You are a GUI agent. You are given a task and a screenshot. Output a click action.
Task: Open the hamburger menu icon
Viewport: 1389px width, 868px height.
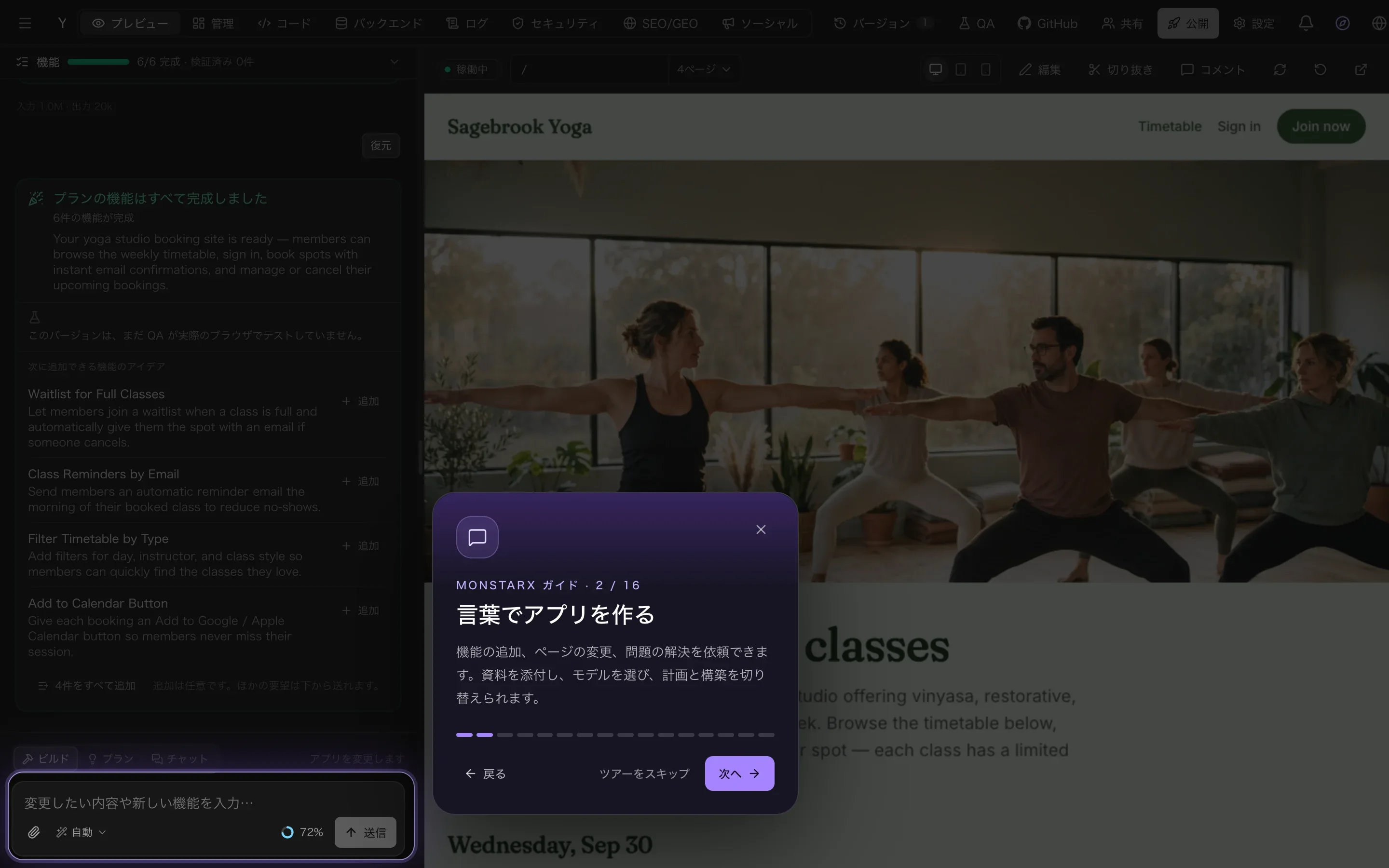[25, 23]
